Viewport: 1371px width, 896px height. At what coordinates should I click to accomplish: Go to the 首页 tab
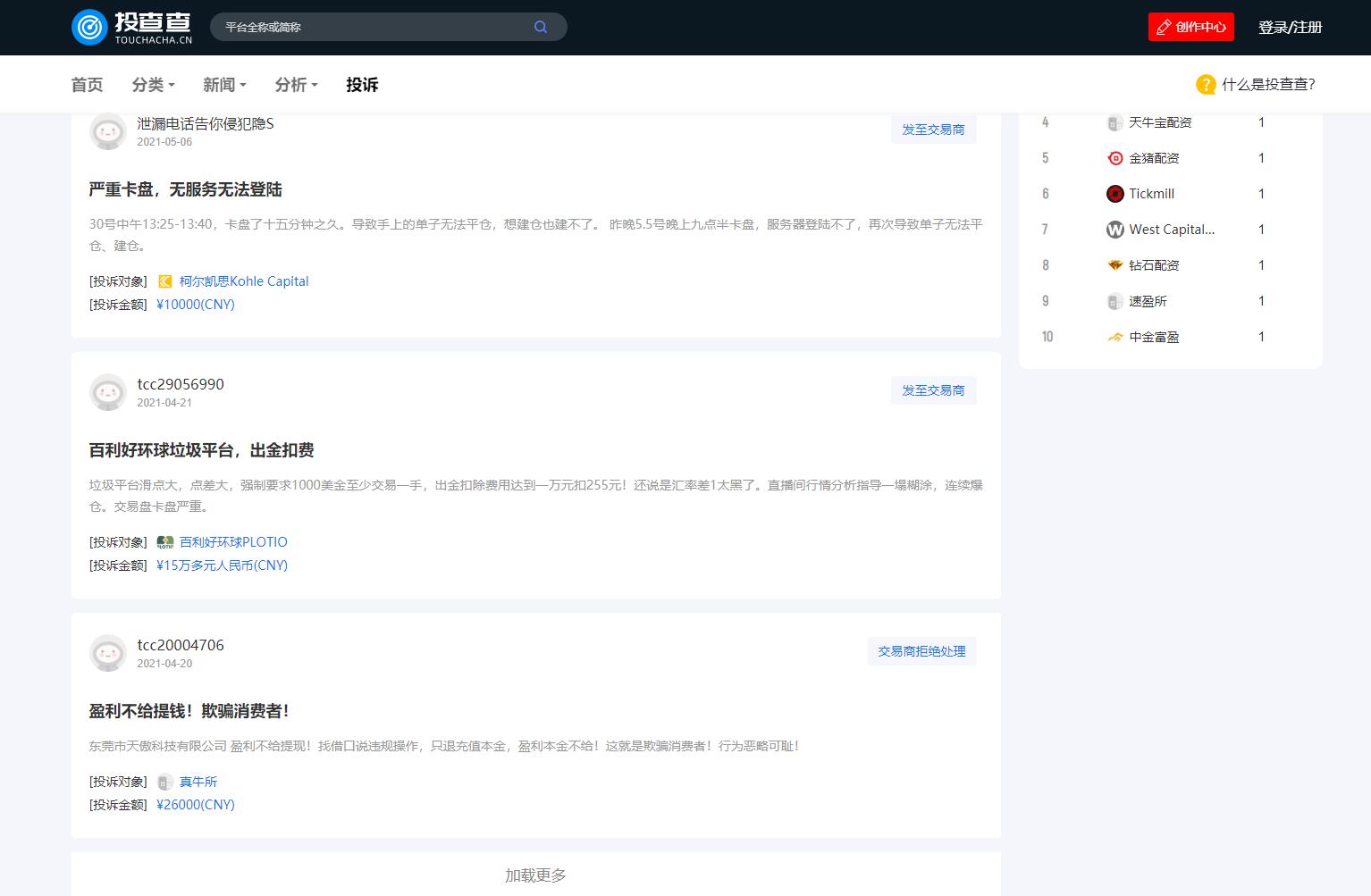click(87, 85)
